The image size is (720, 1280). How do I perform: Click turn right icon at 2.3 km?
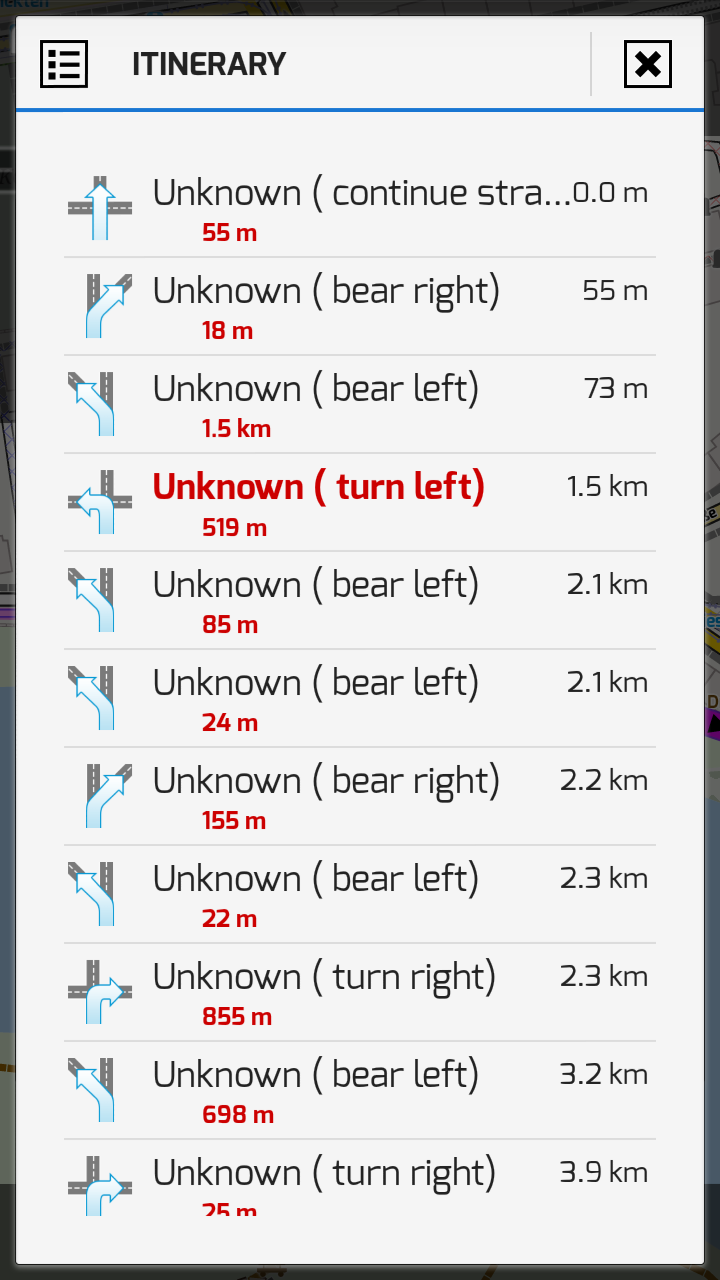[99, 992]
